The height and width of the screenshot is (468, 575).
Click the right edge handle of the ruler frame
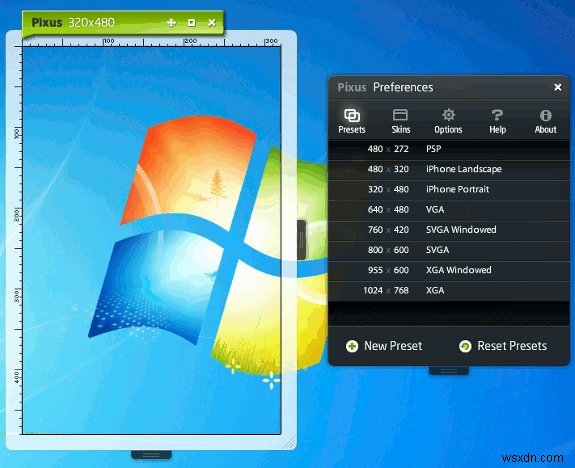click(x=301, y=240)
